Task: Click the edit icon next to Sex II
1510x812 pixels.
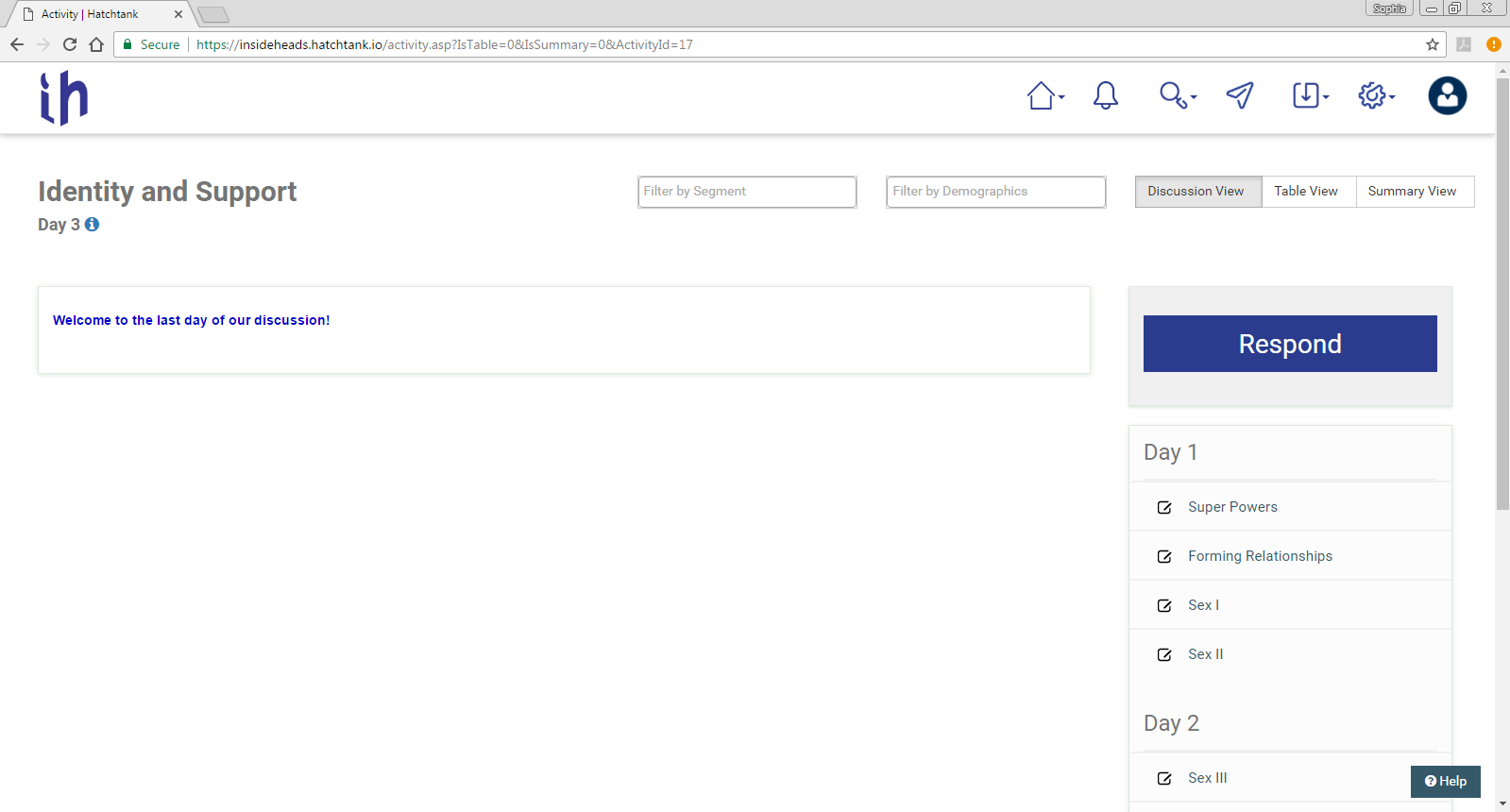Action: 1164,655
